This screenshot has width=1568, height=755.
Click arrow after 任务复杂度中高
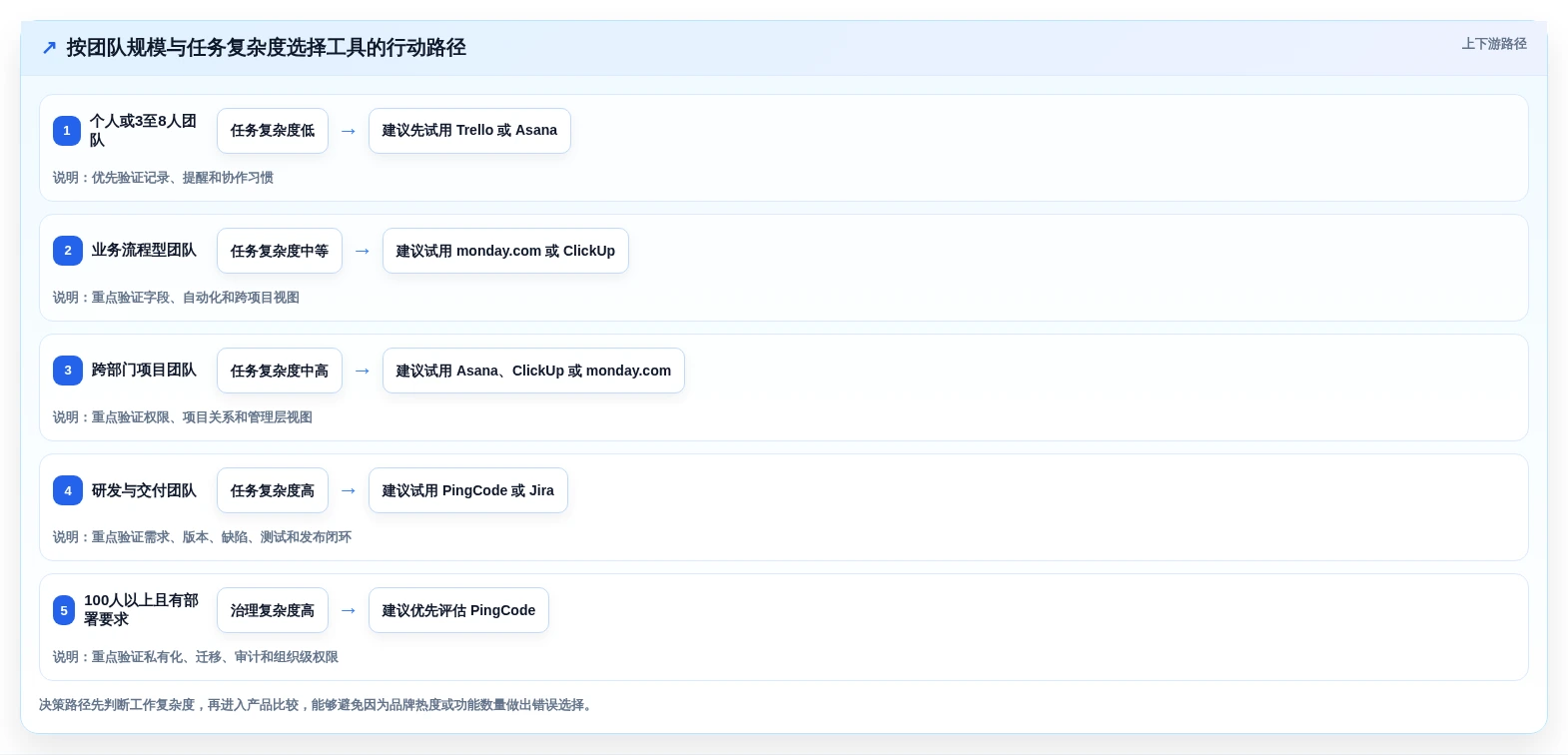tap(363, 371)
